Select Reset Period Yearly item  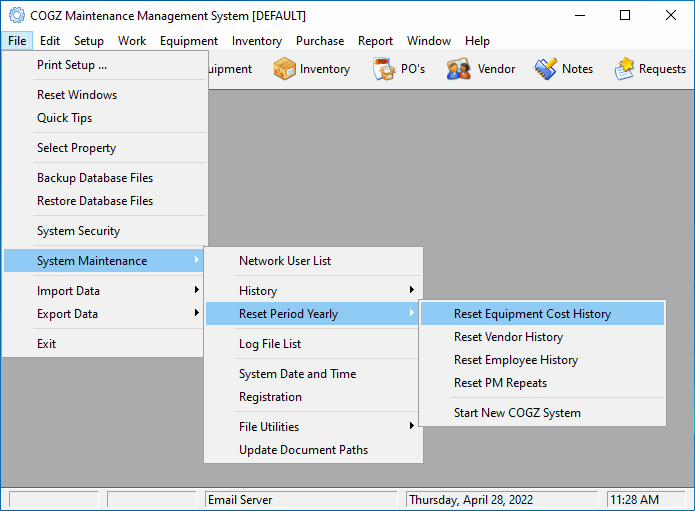pos(312,314)
